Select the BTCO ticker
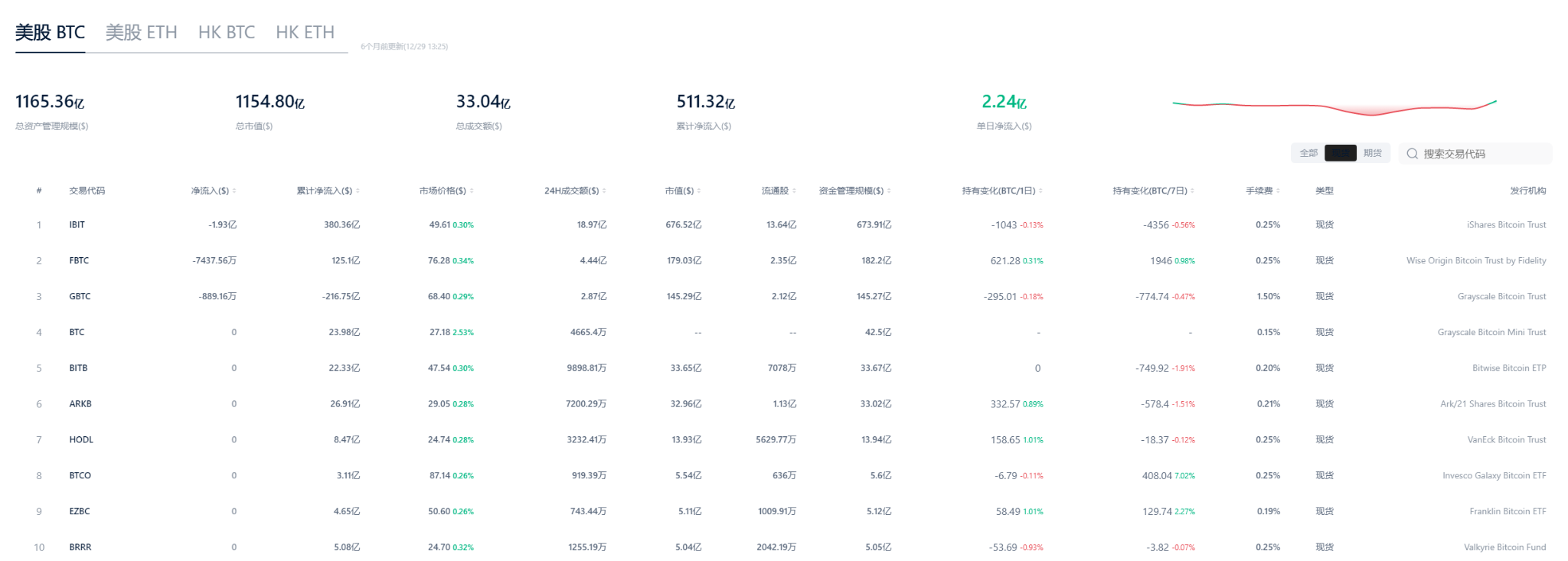This screenshot has height=561, width=1568. coord(80,476)
